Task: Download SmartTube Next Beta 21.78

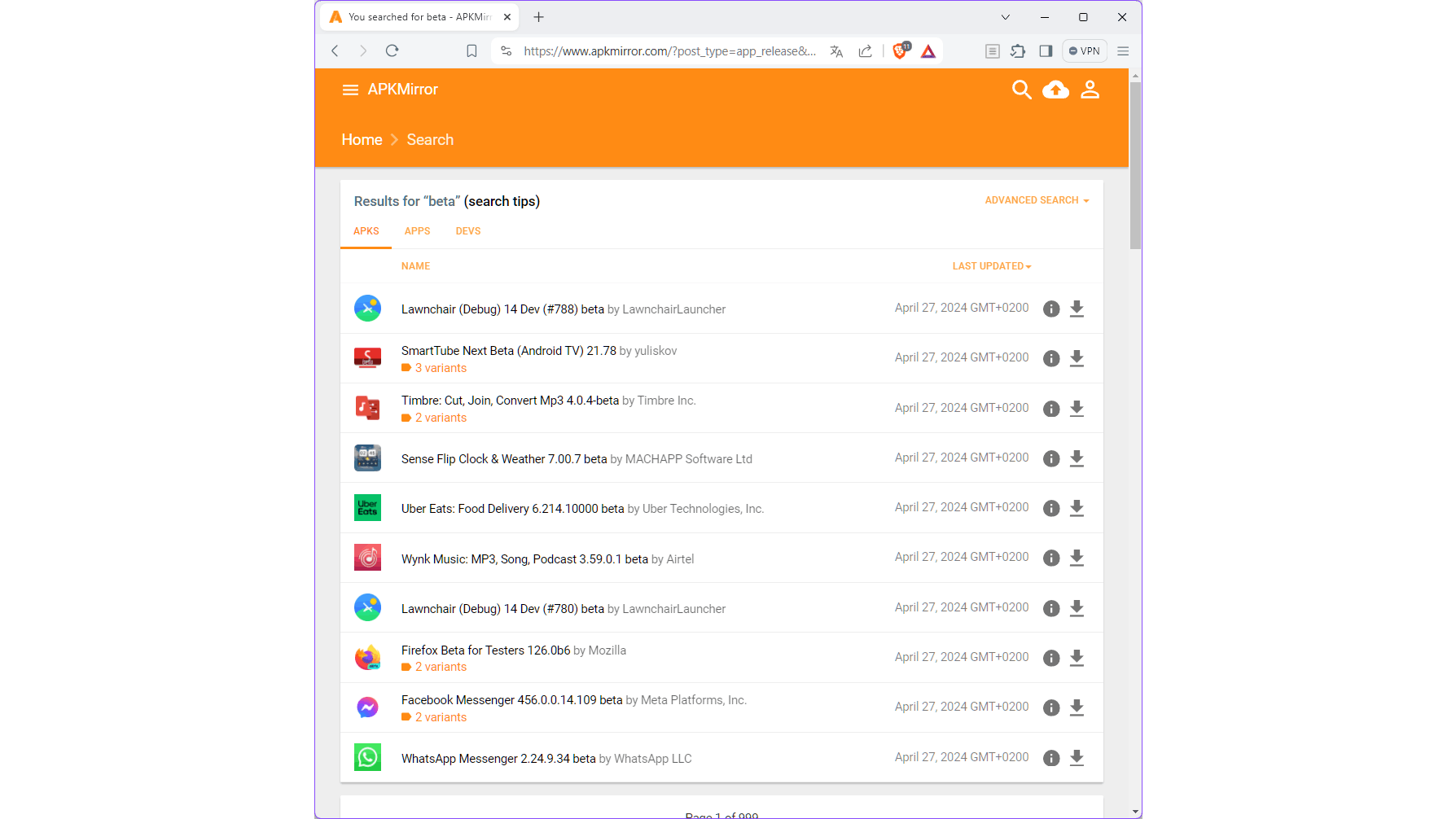Action: [1077, 358]
